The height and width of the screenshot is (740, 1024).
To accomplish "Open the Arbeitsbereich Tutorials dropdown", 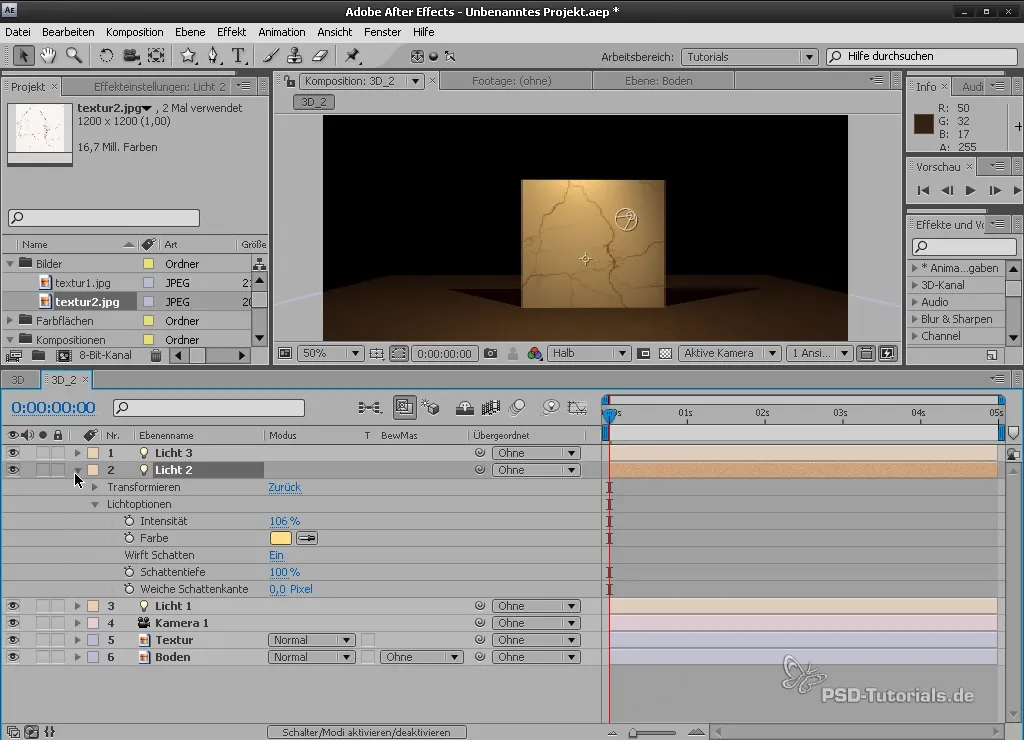I will (749, 57).
